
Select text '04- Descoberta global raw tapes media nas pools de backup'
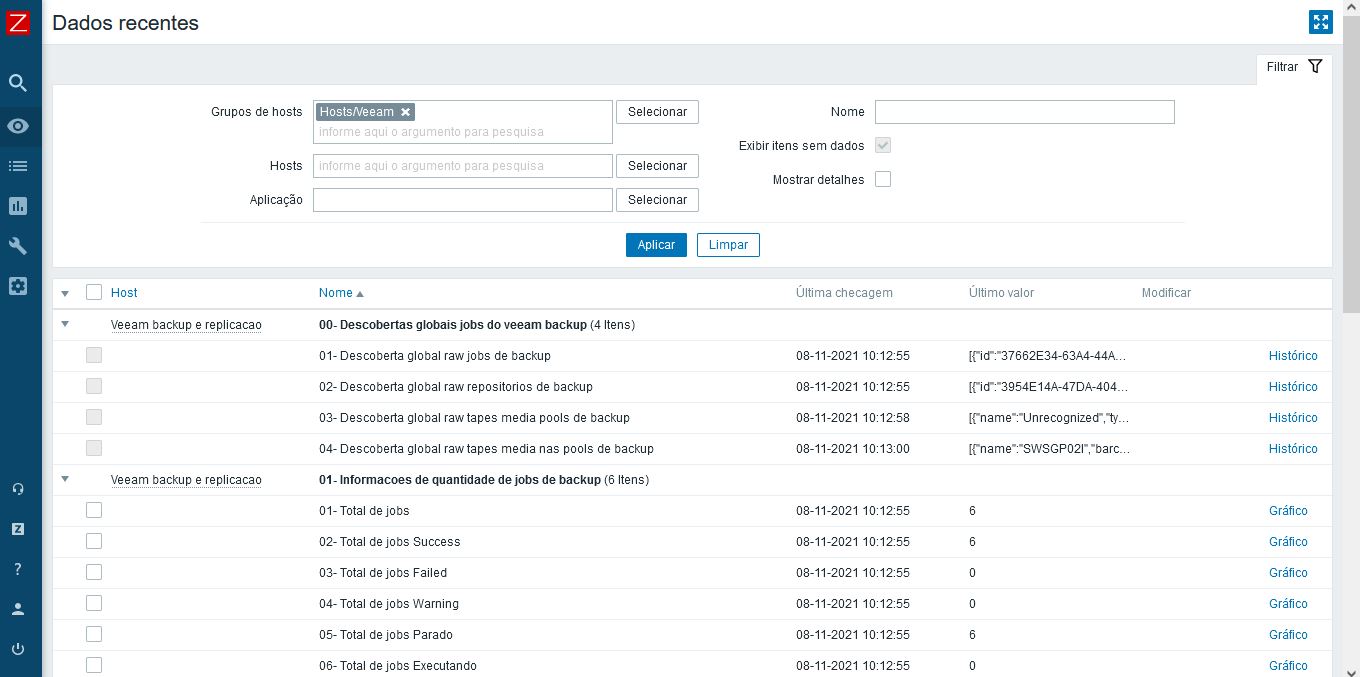[486, 449]
